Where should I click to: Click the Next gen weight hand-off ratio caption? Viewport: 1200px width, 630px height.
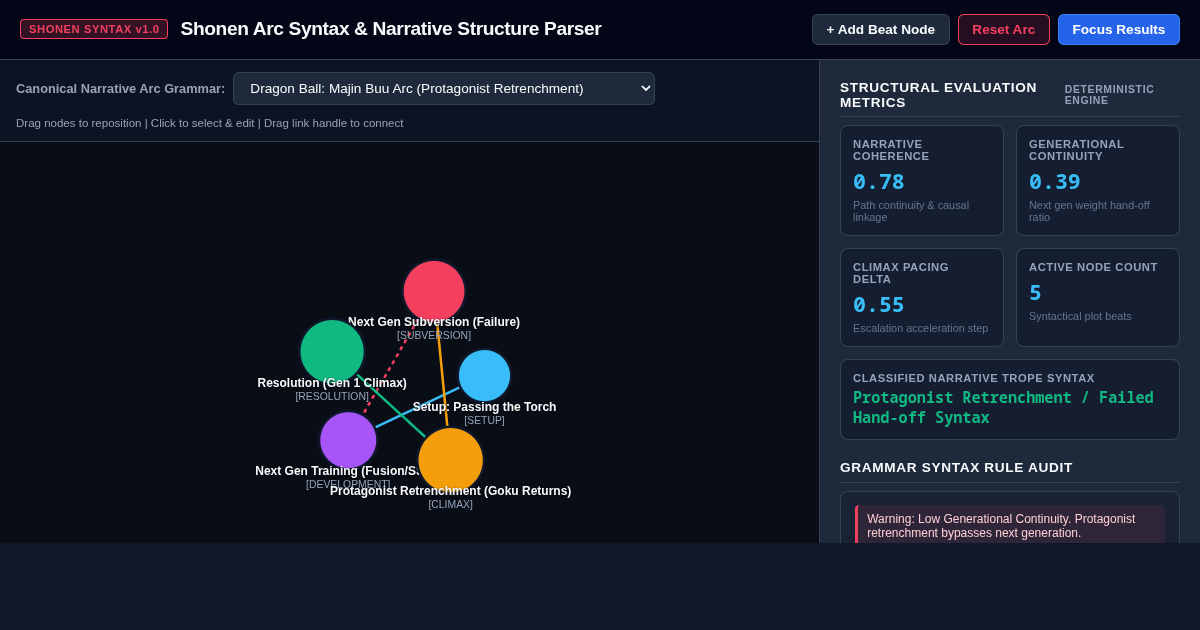click(x=1089, y=211)
